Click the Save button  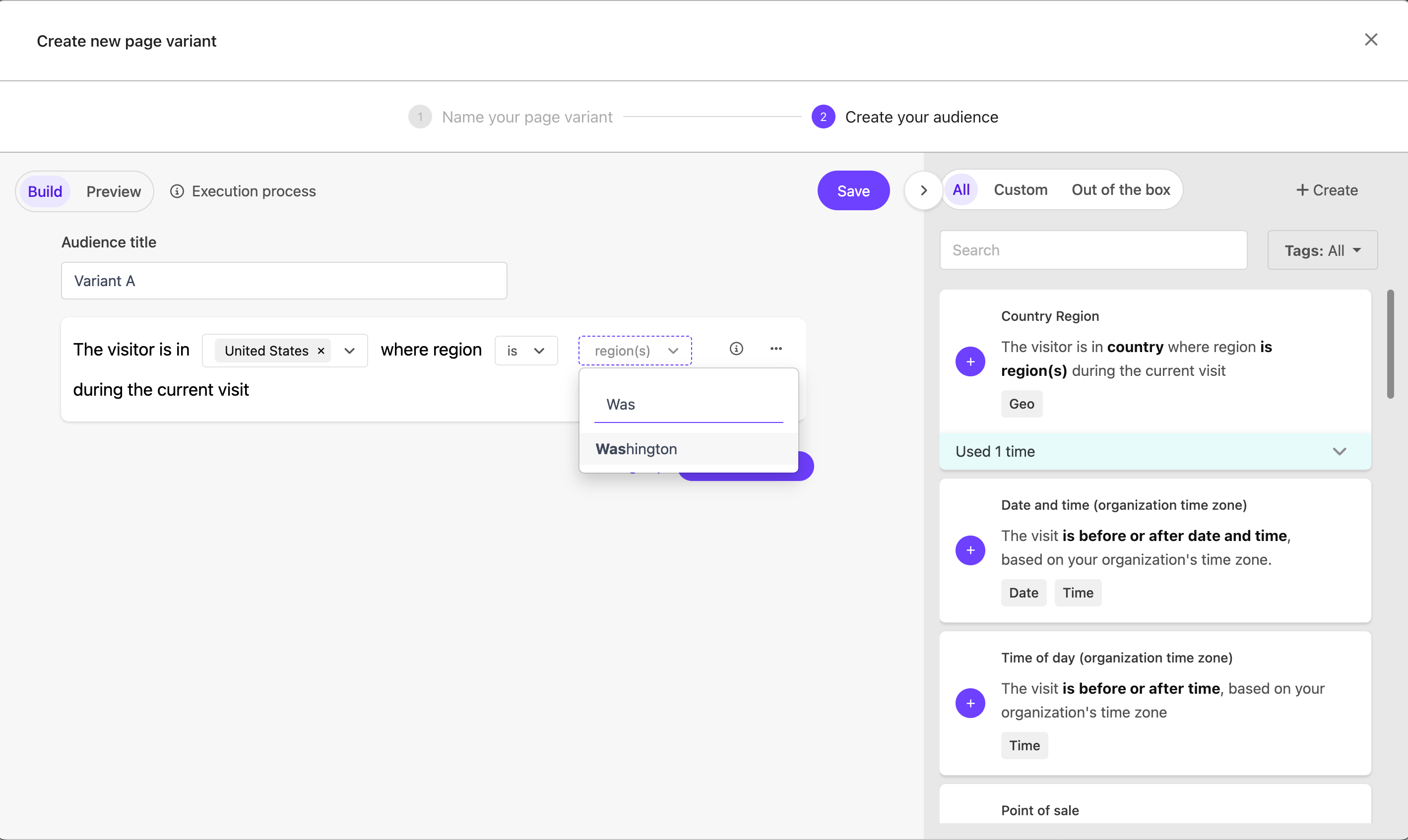coord(853,190)
